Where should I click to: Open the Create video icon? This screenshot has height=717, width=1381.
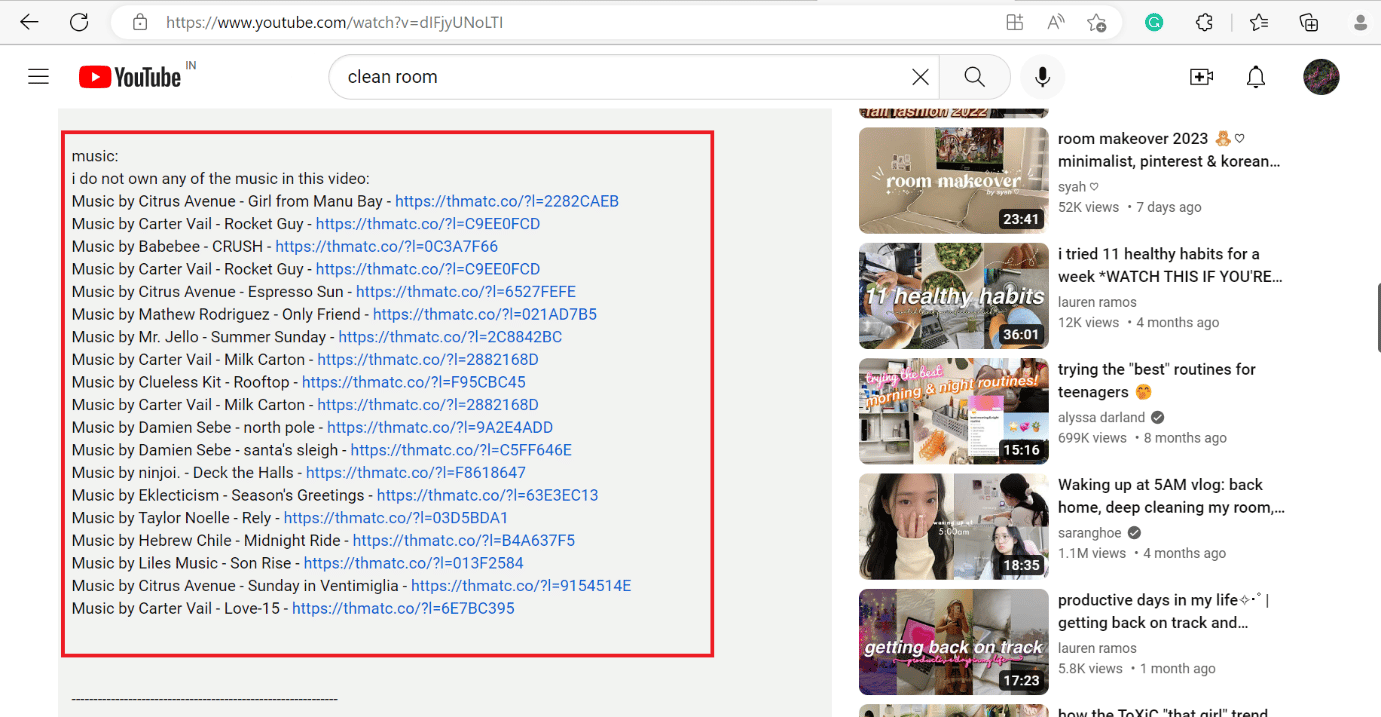point(1201,77)
